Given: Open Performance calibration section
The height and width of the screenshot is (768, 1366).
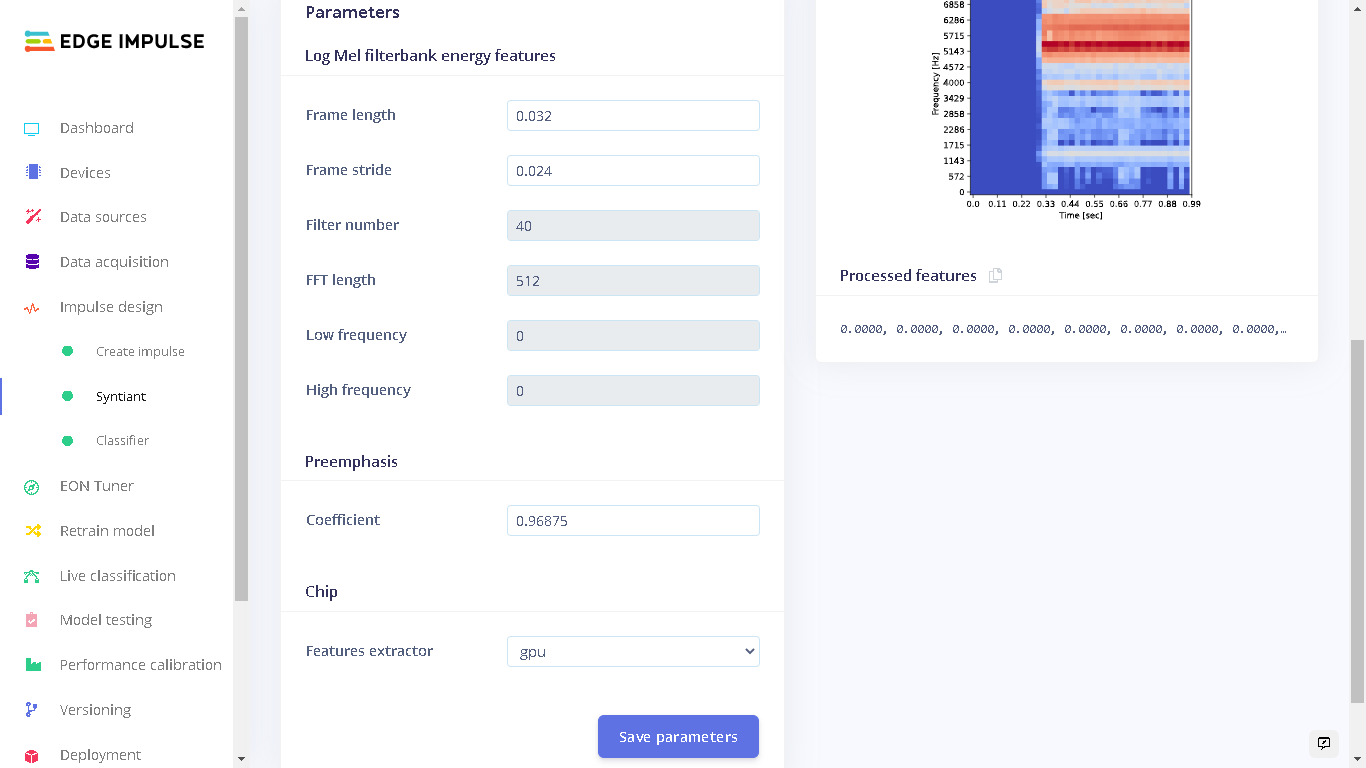Looking at the screenshot, I should click(140, 665).
